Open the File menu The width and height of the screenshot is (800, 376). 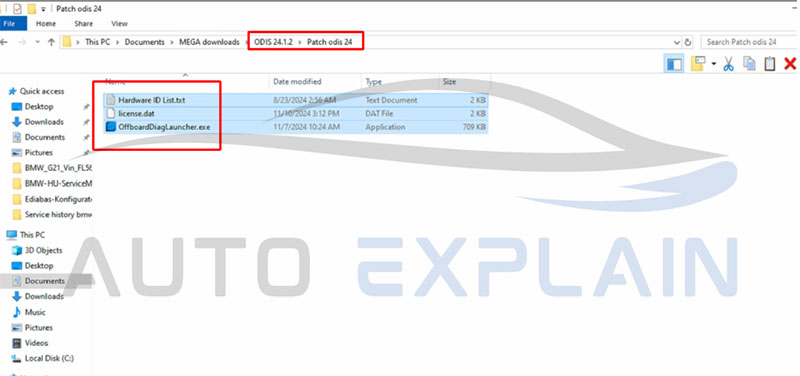coord(9,23)
